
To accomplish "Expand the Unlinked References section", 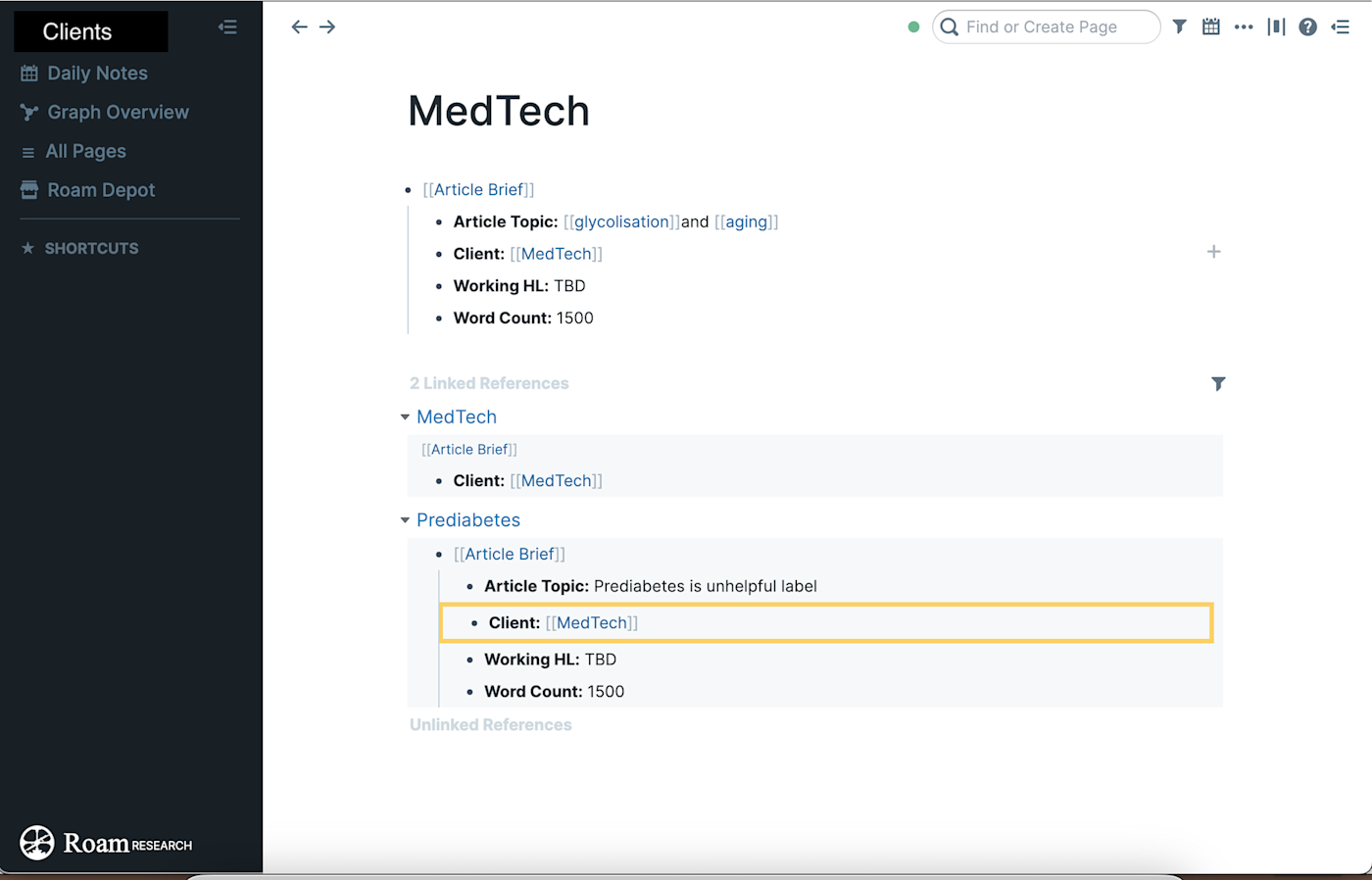I will [x=490, y=725].
